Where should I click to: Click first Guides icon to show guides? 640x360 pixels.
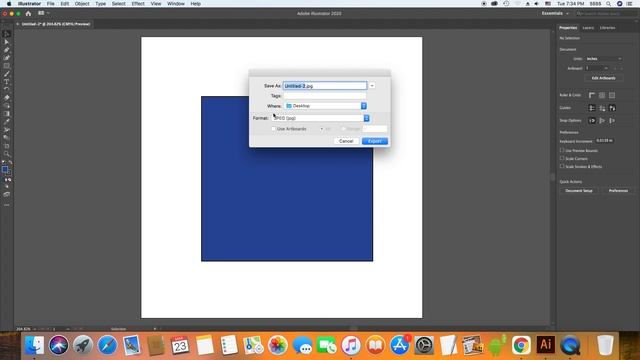click(x=592, y=108)
